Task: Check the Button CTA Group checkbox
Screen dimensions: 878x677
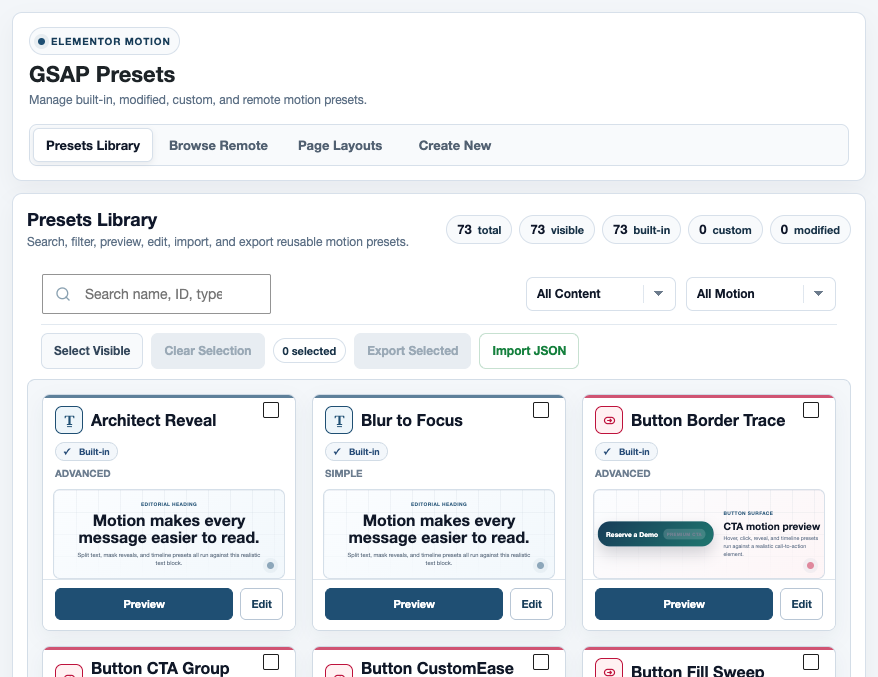Action: [271, 662]
